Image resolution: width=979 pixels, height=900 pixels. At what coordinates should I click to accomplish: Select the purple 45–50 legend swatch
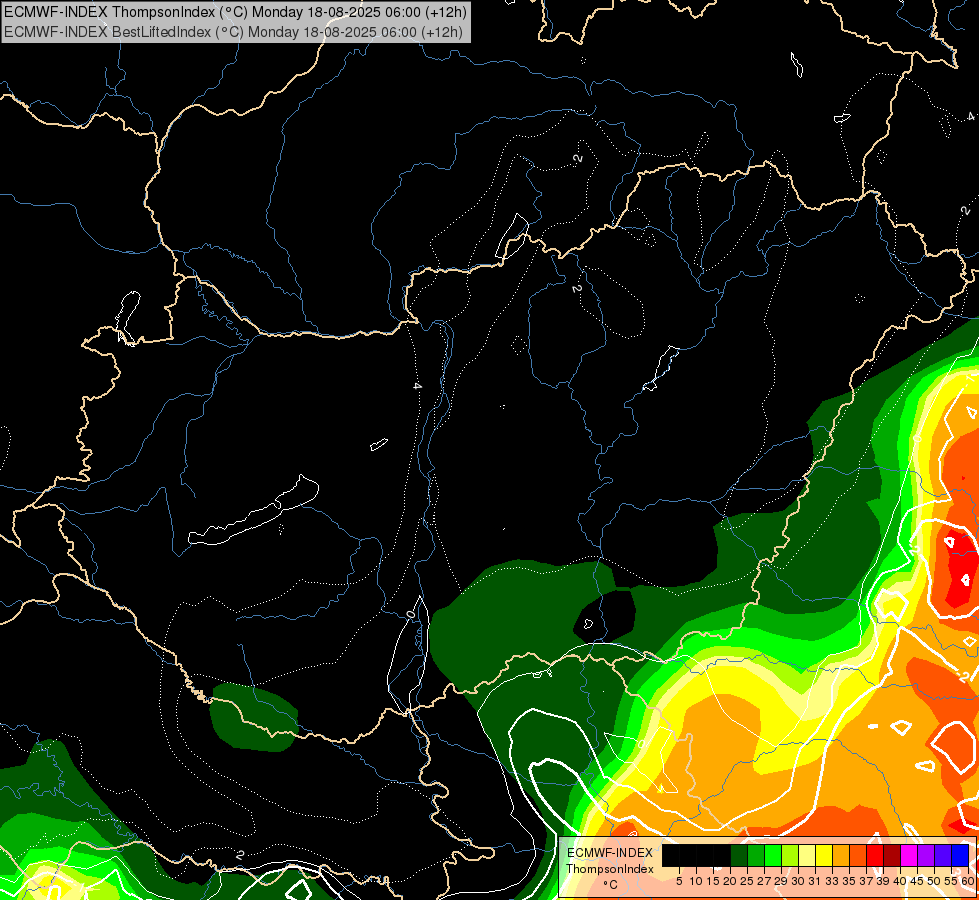(926, 855)
